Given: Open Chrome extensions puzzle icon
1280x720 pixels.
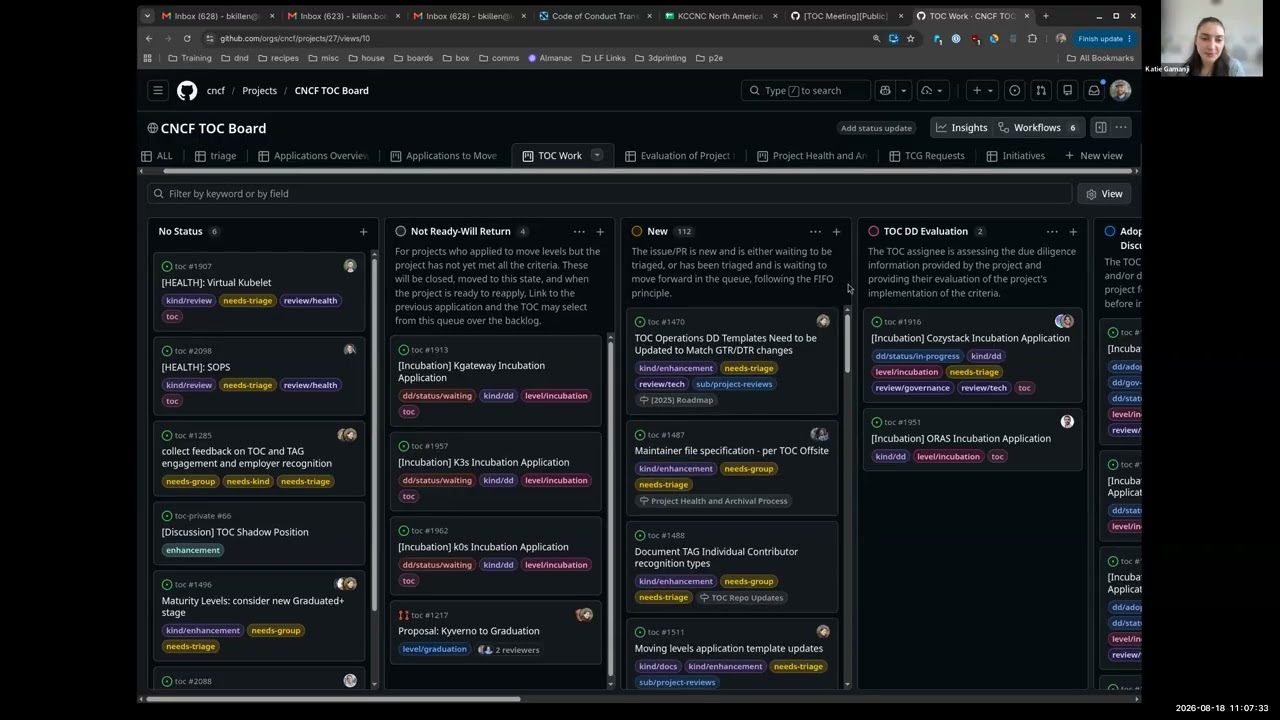Looking at the screenshot, I should [x=1033, y=39].
